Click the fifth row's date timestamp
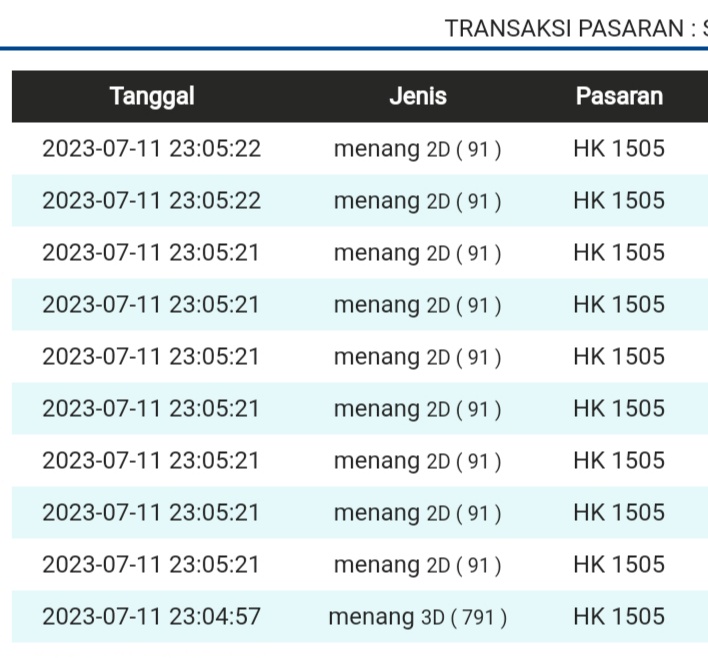The height and width of the screenshot is (658, 708). click(151, 357)
